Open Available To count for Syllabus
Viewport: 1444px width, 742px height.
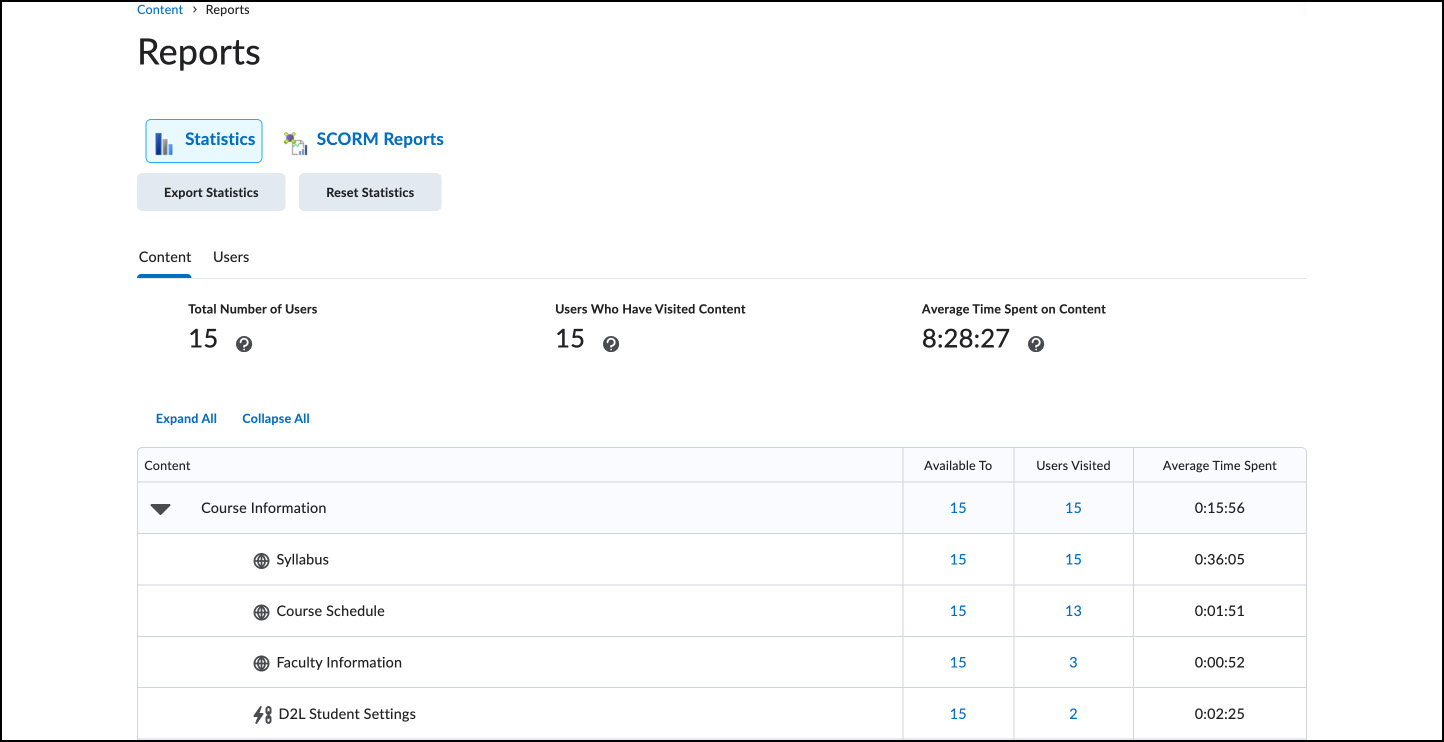pos(958,560)
